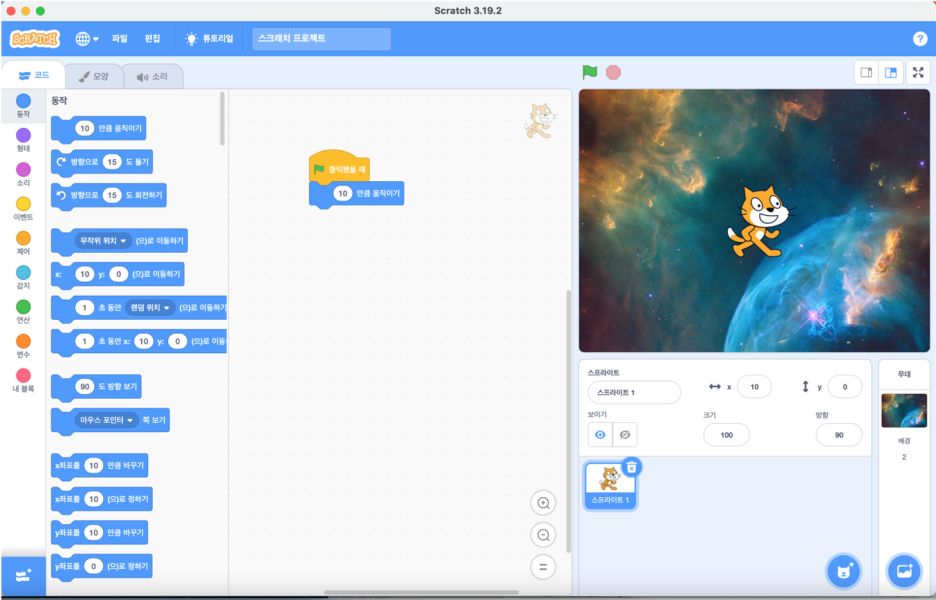Screen dimensions: 936x600
Task: Open 무작위 위치 dropdown in go-to block
Action: click(x=103, y=241)
